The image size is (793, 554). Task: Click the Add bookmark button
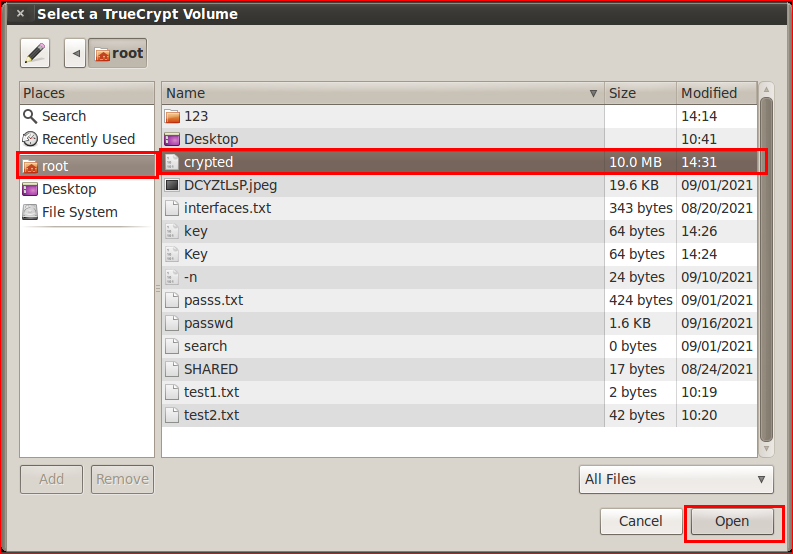pos(51,479)
